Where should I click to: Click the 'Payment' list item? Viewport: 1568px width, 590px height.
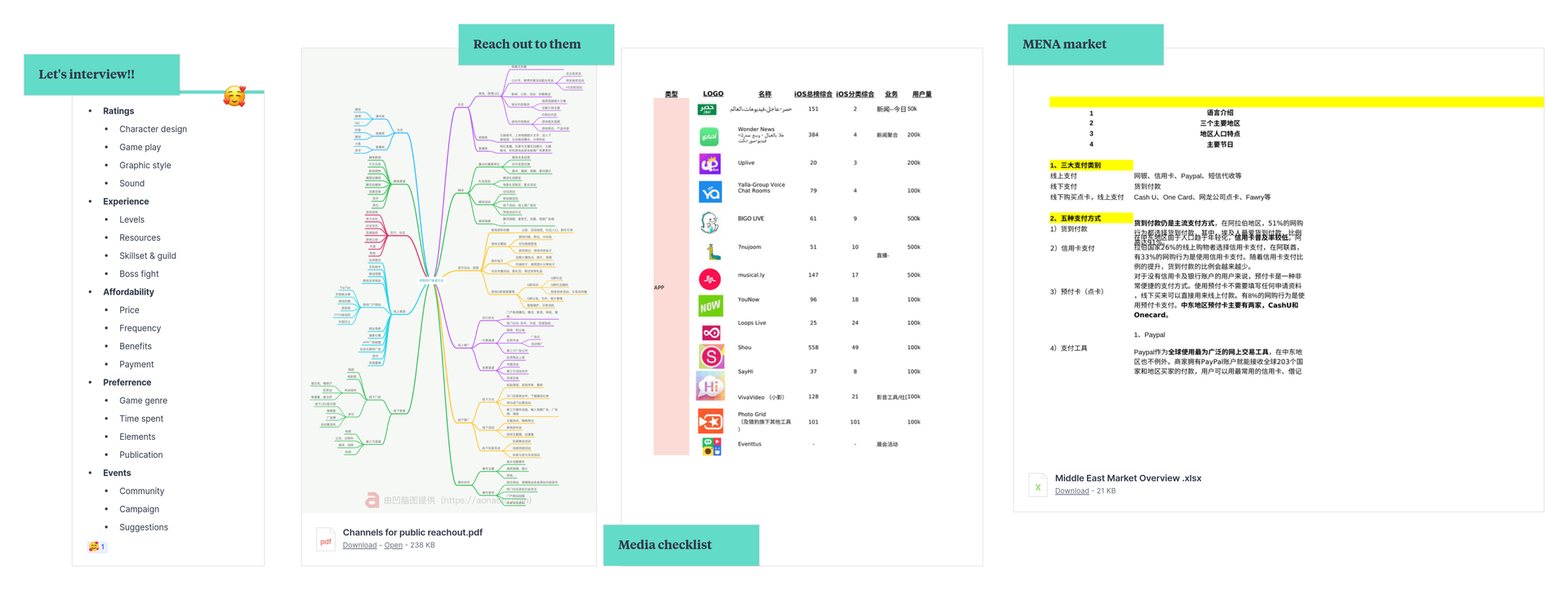136,365
